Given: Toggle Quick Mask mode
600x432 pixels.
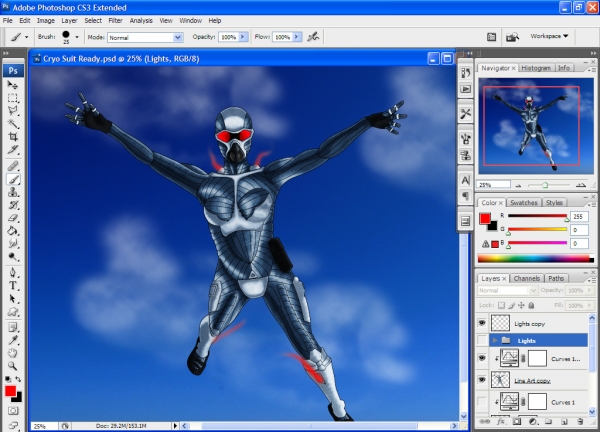Looking at the screenshot, I should point(13,411).
